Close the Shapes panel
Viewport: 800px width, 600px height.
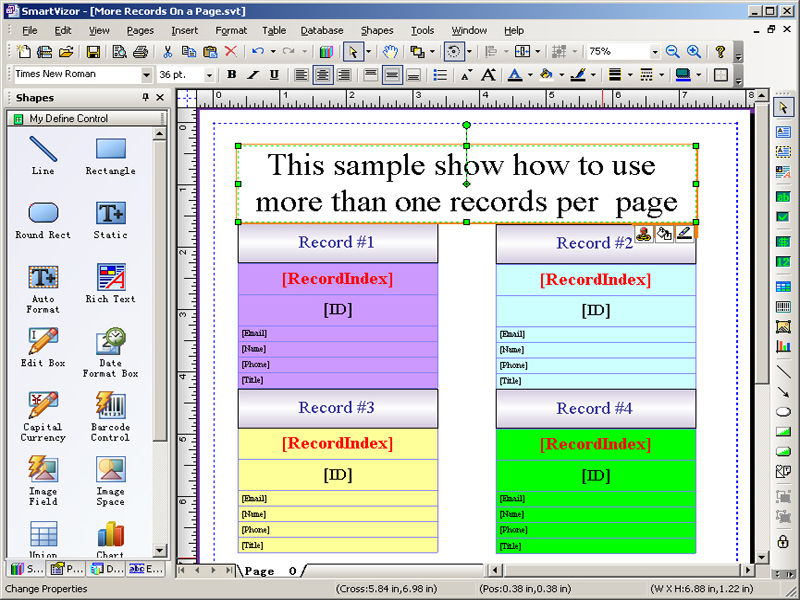pos(160,97)
